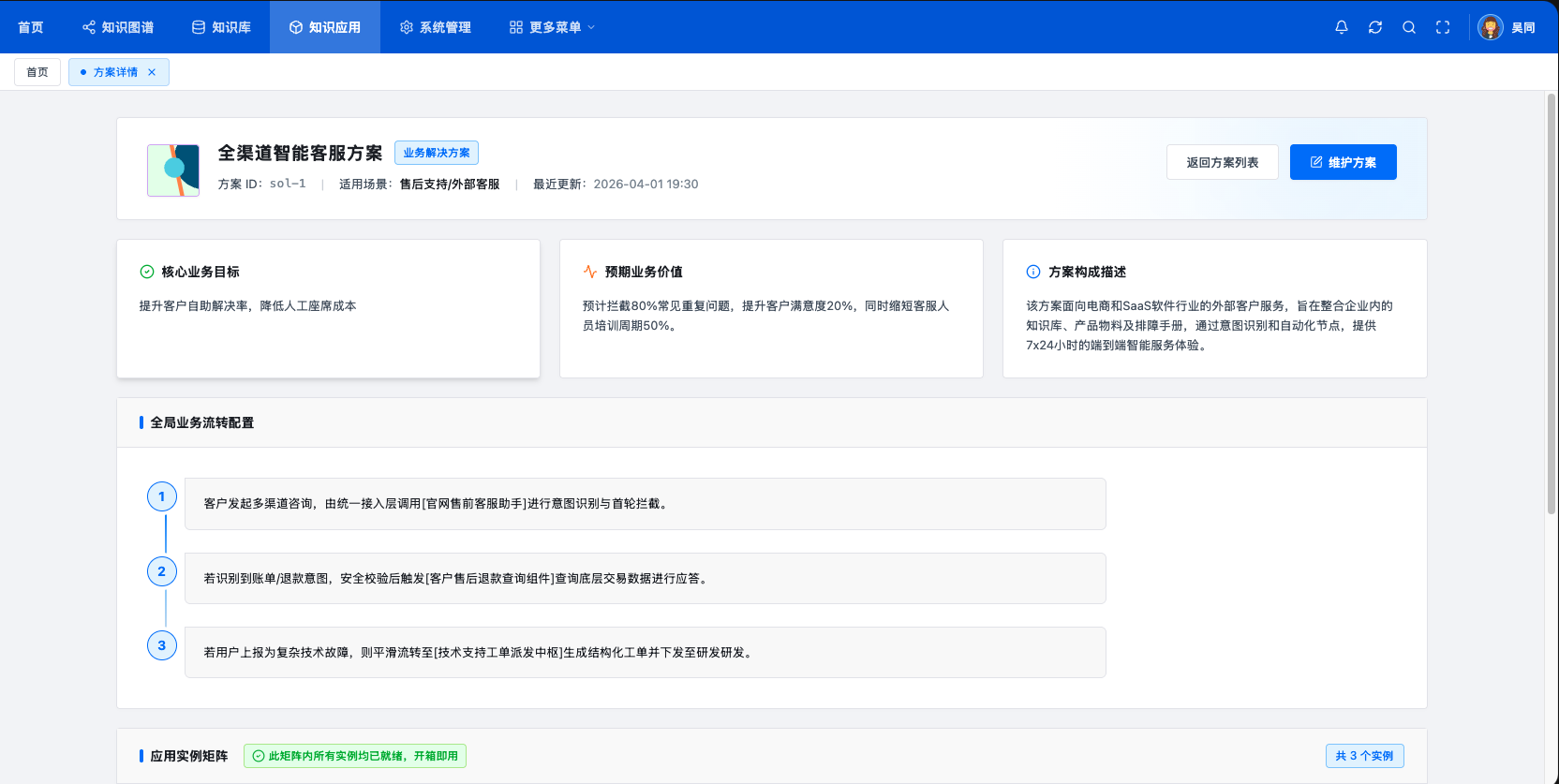Click the 核心业务目标 card

point(328,308)
